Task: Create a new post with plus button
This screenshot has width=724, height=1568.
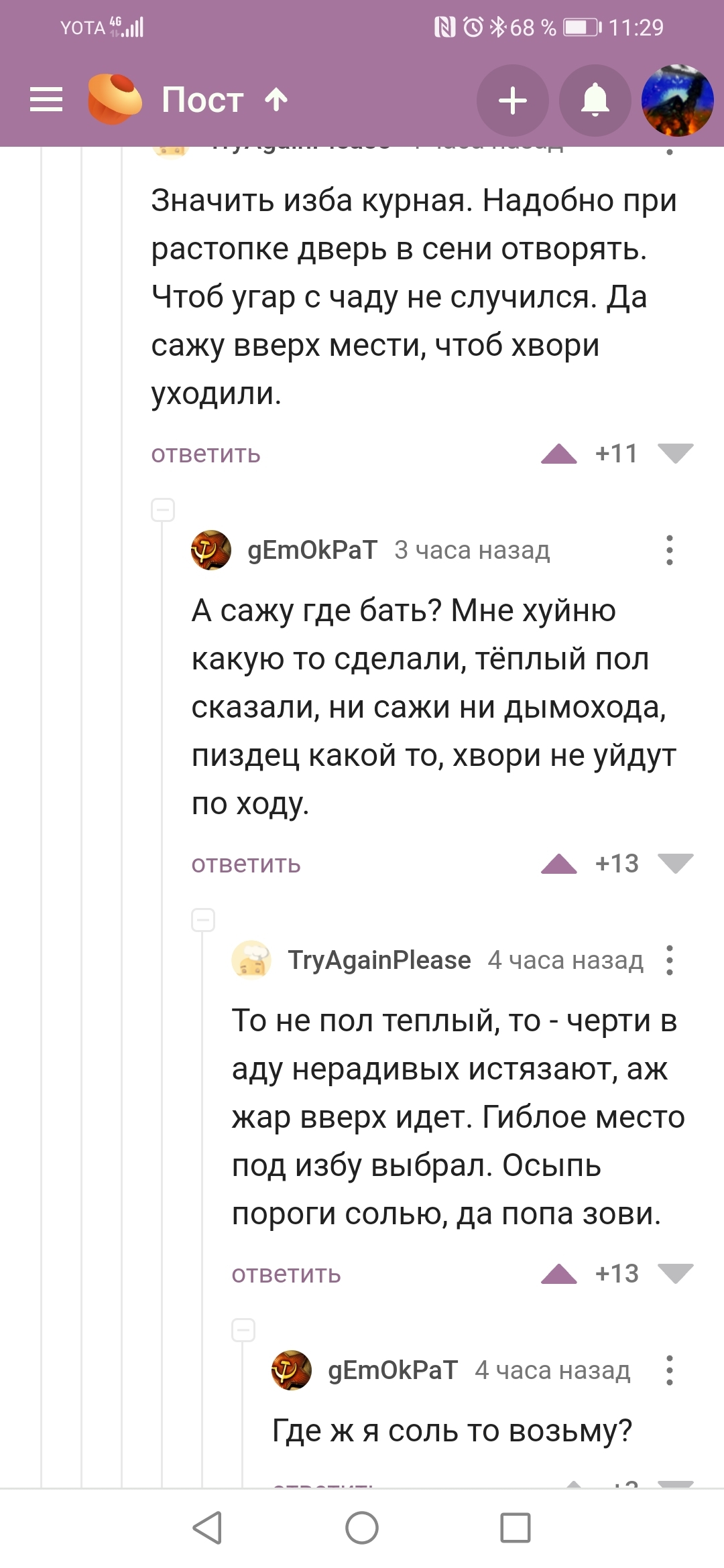Action: coord(513,101)
